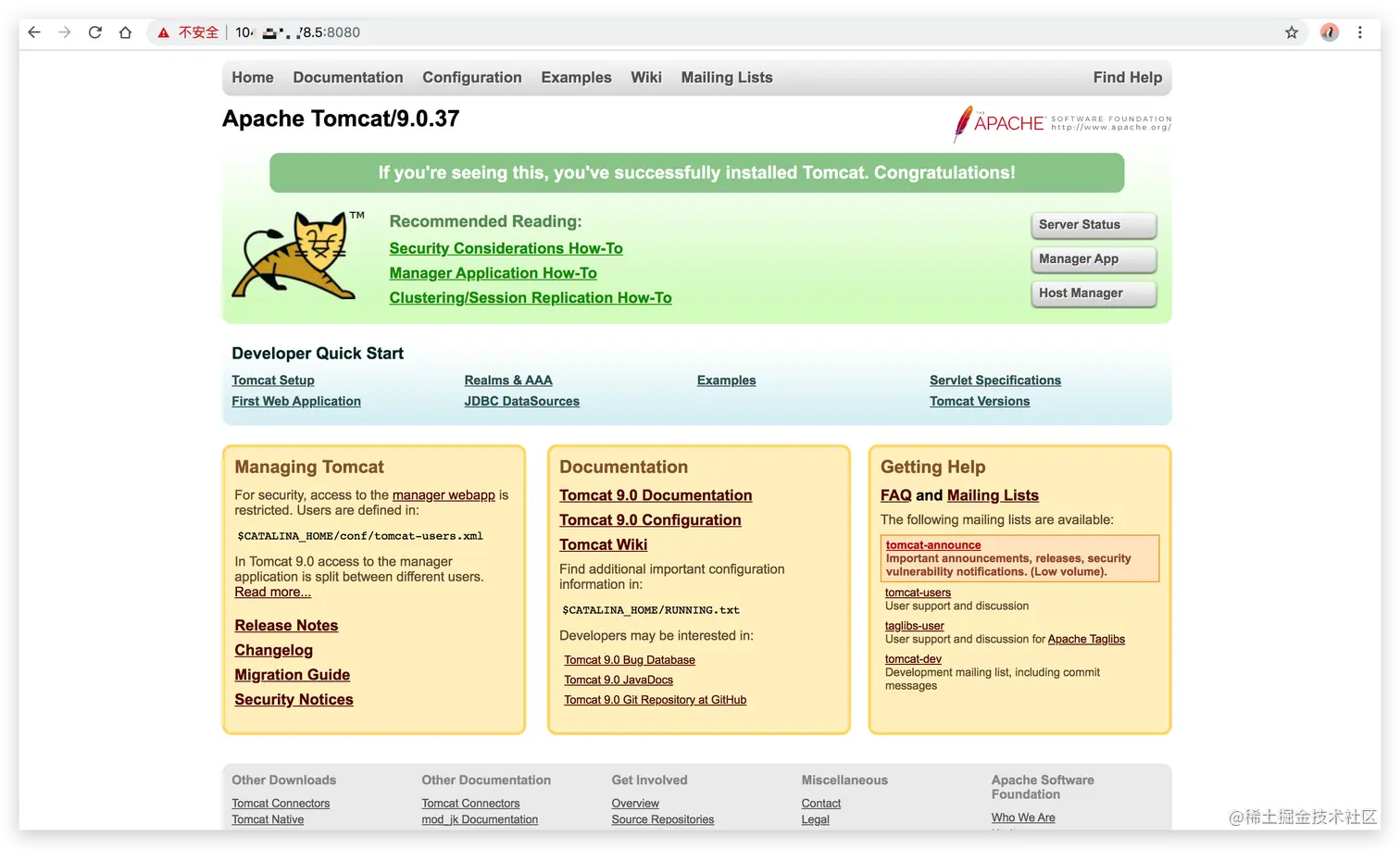Open the mod_jk Documentation link

480,819
